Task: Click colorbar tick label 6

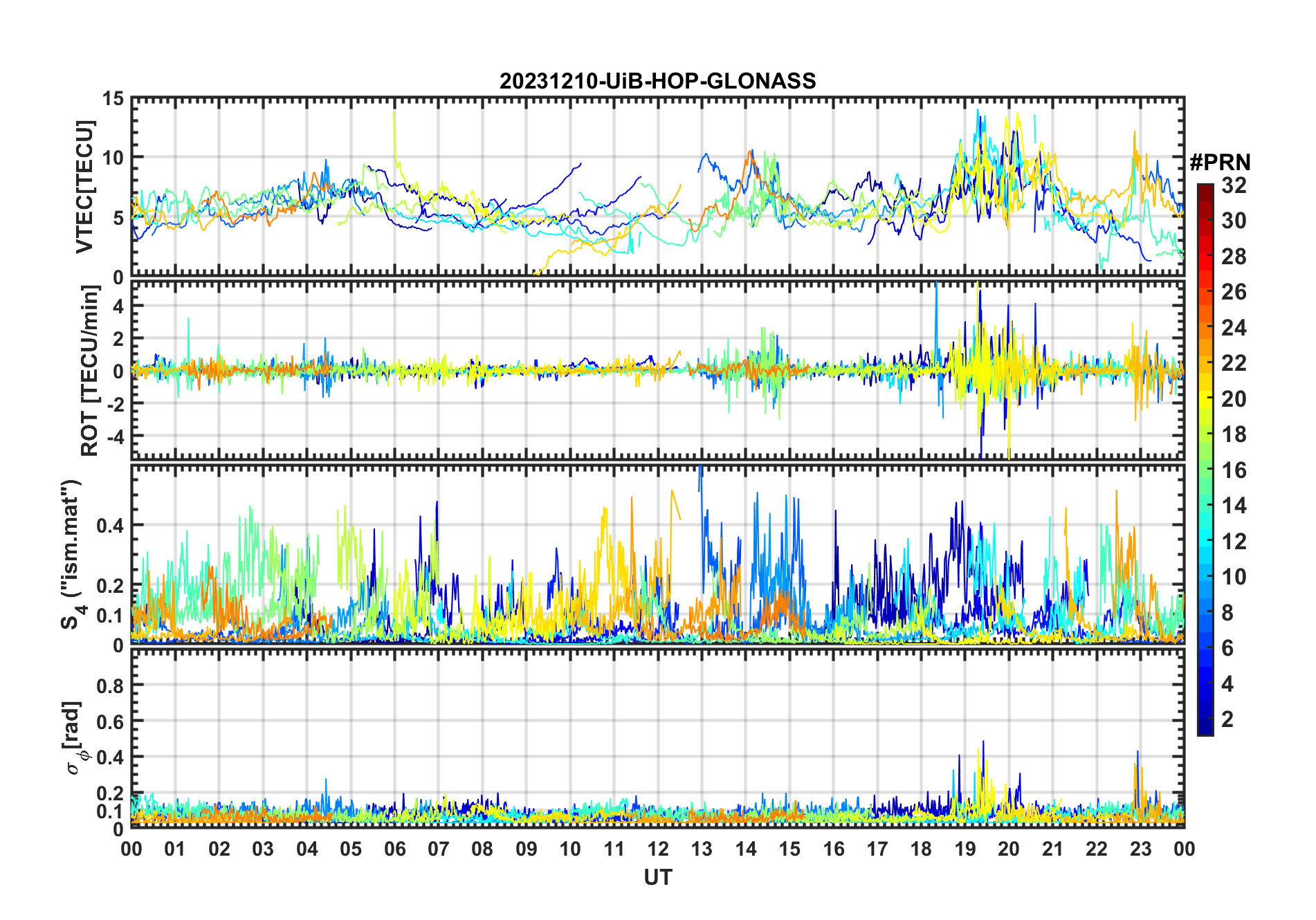Action: [1227, 648]
